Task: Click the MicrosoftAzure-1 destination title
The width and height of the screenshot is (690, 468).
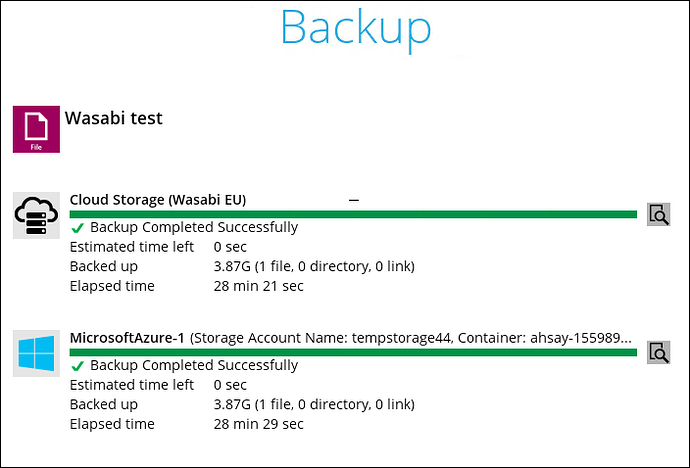Action: click(x=127, y=338)
